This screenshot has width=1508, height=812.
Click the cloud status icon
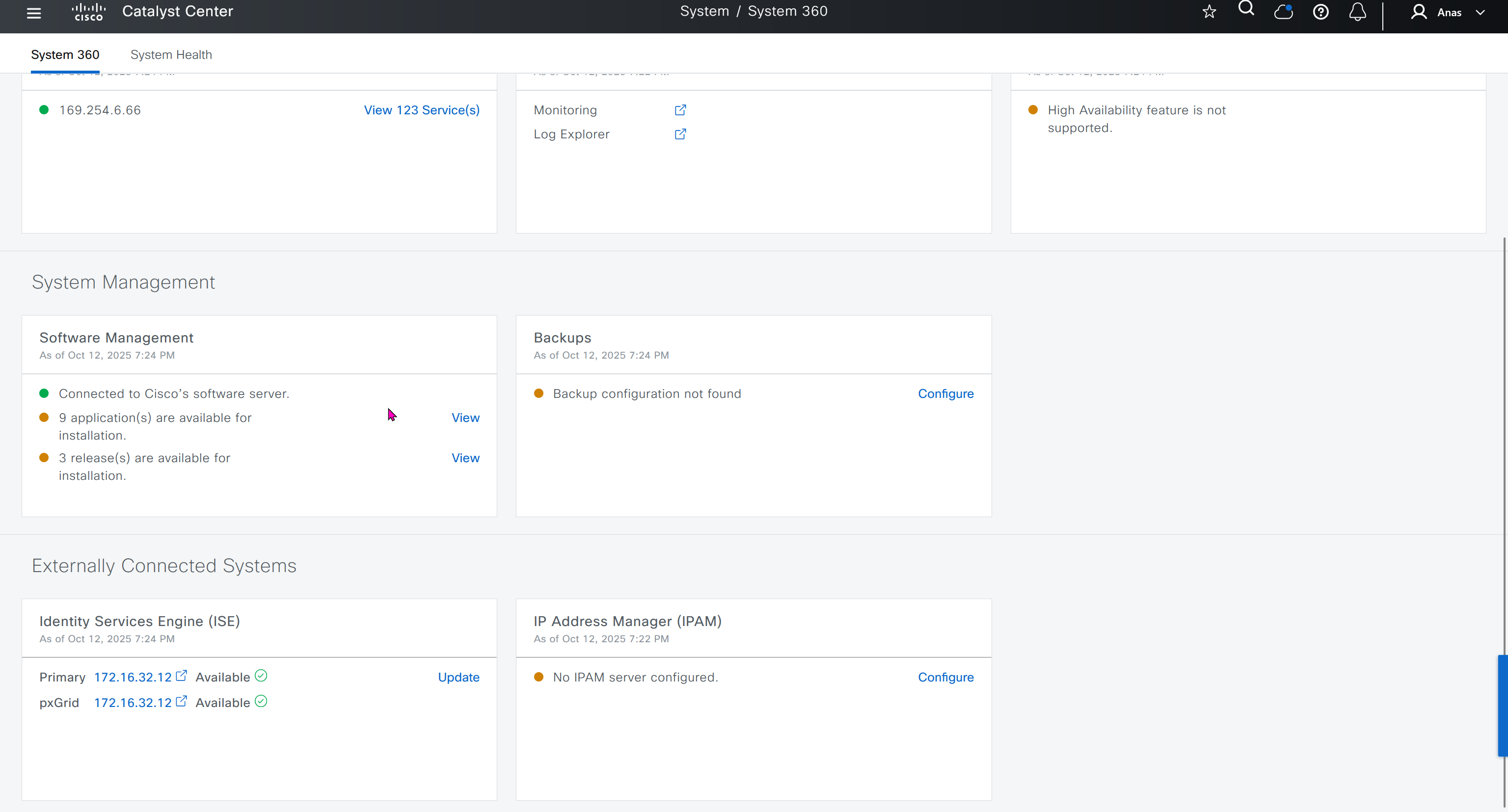pos(1283,12)
